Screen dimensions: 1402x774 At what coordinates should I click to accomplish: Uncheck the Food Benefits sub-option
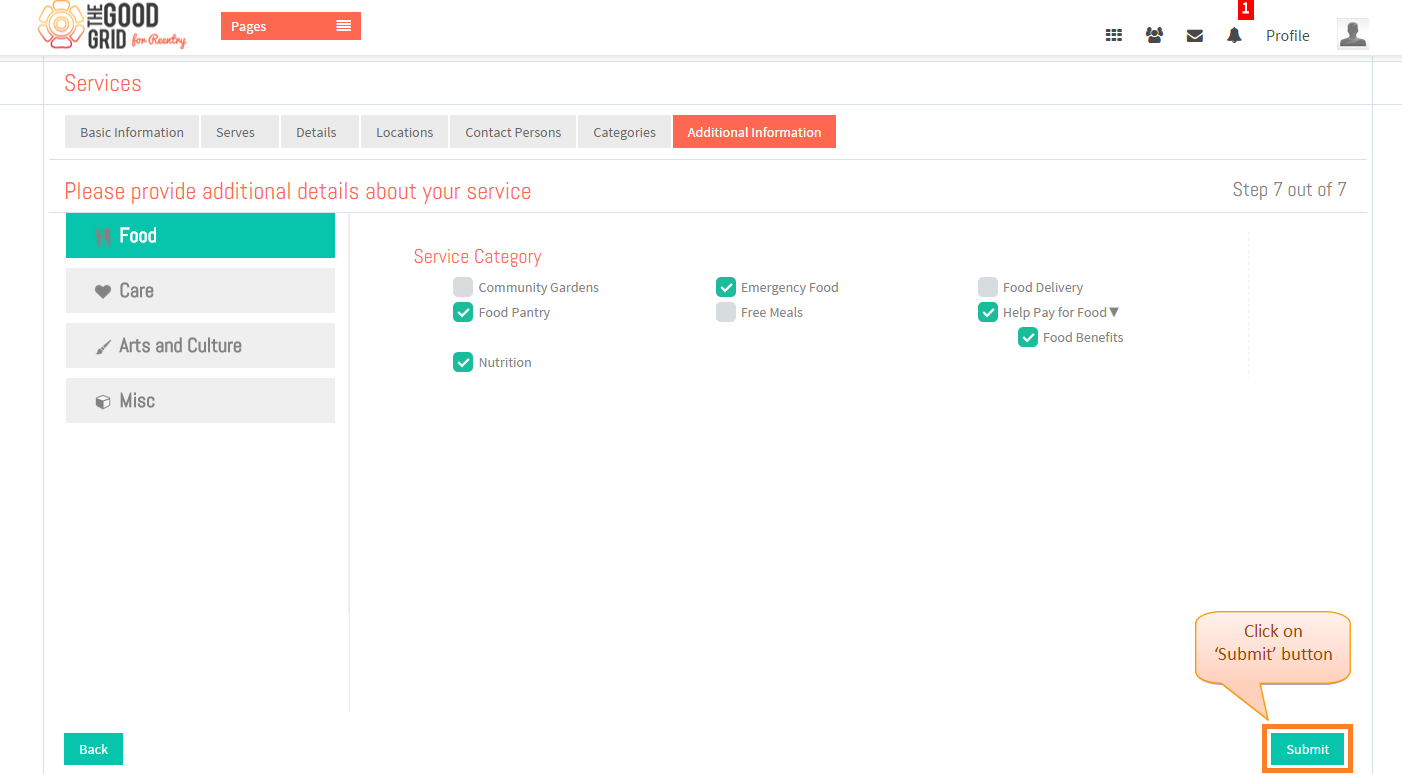[x=1028, y=337]
